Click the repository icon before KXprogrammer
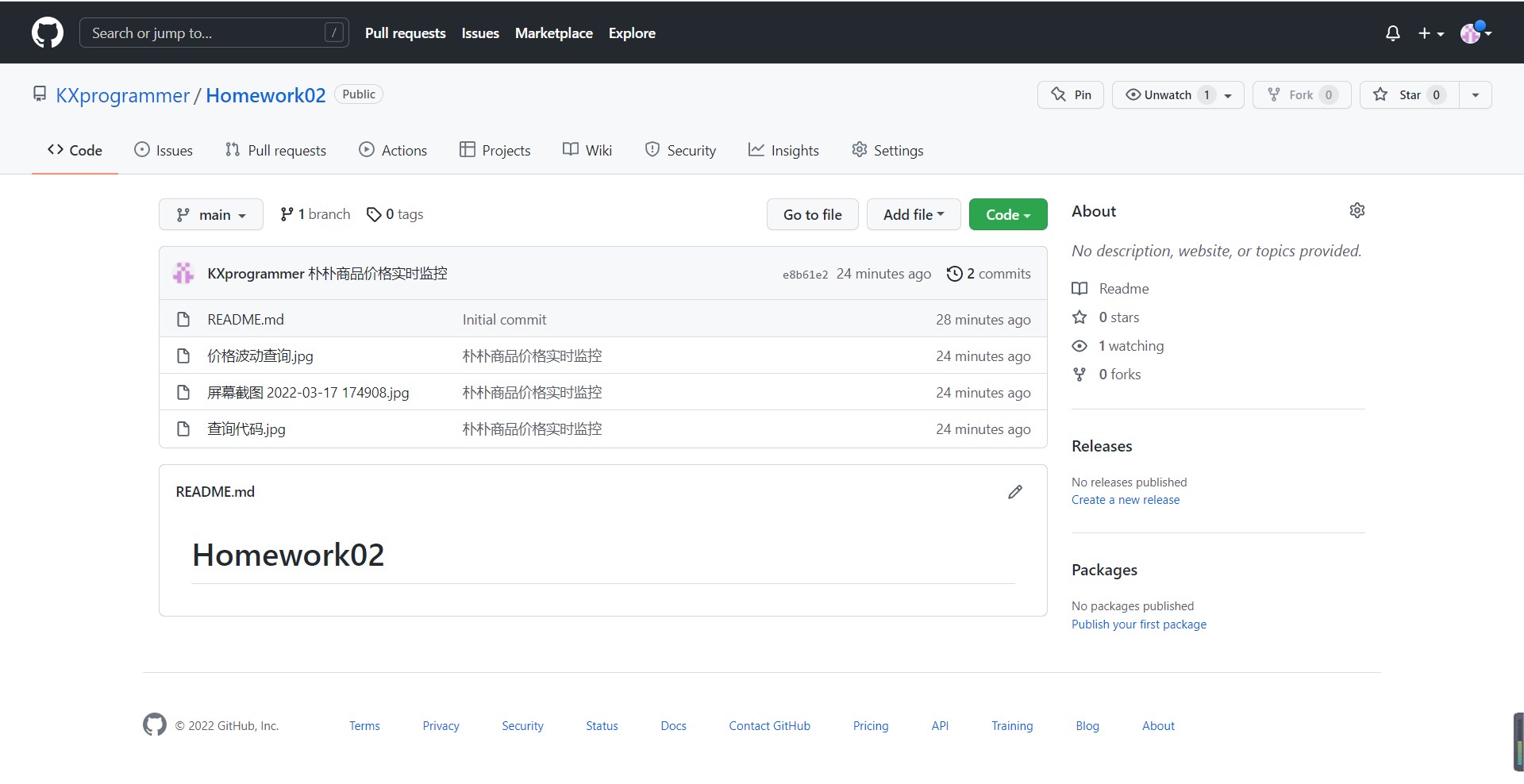Screen dimensions: 1524x784 tap(40, 94)
